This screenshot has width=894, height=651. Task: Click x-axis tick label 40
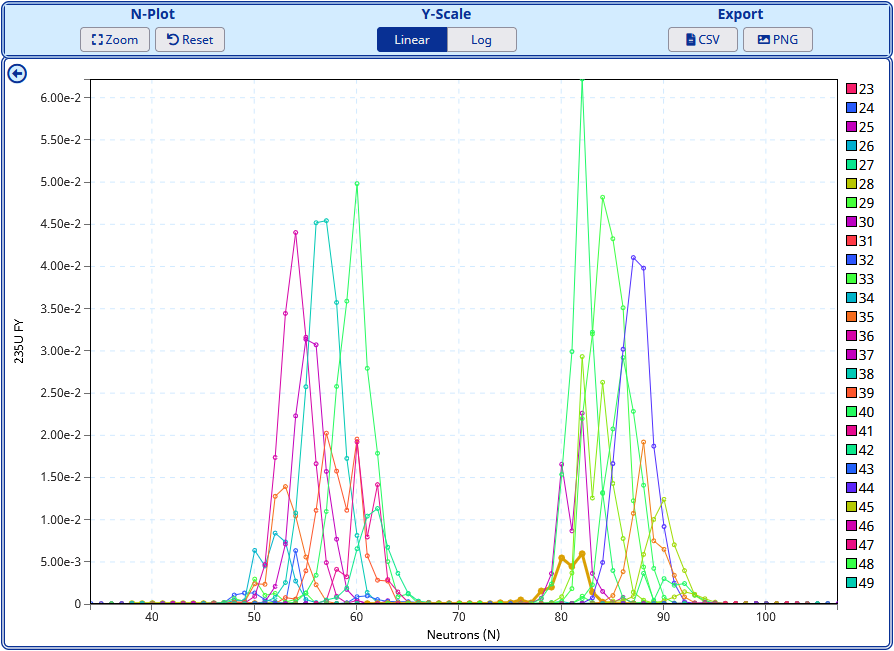coord(152,617)
